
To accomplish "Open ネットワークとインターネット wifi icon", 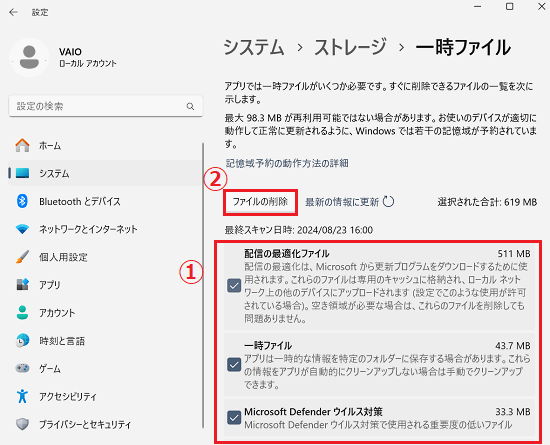I will pos(22,229).
